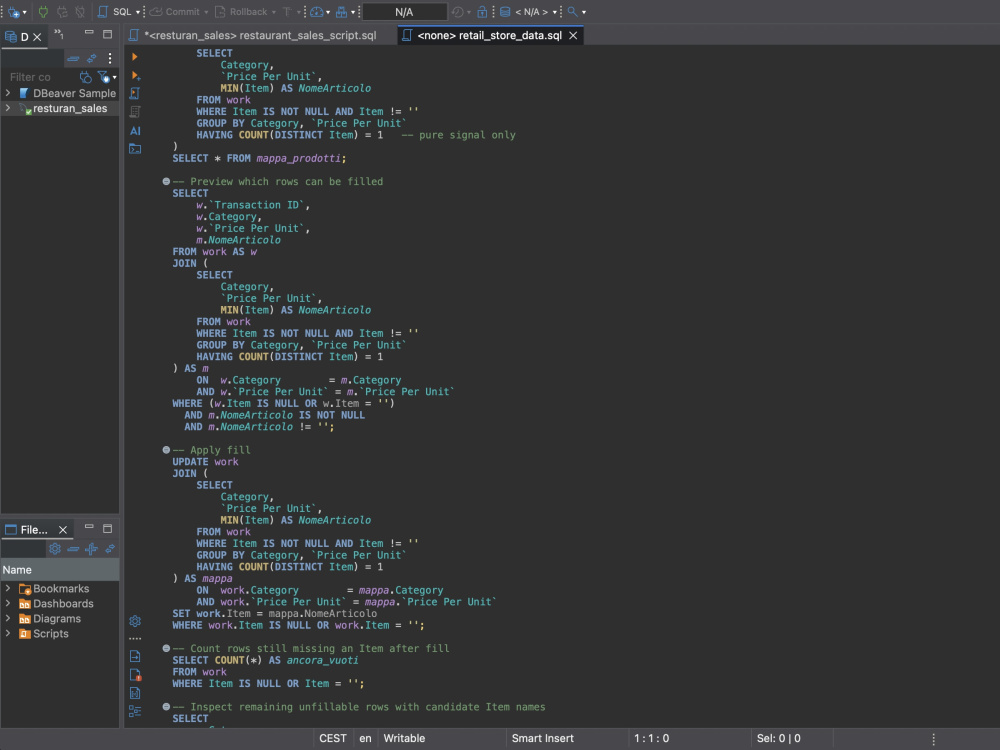This screenshot has height=750, width=1000.
Task: Open SQL editor using SQL button
Action: 115,11
